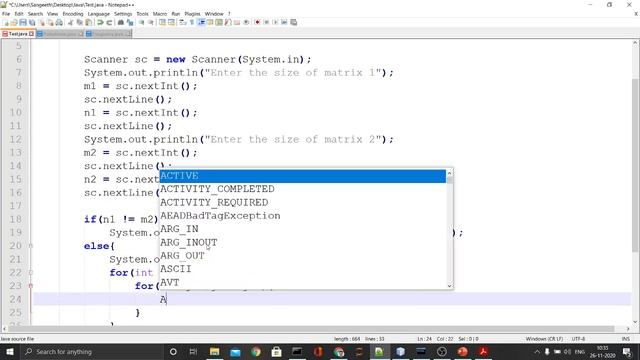
Task: Click the Redo arrow icon
Action: point(109,22)
